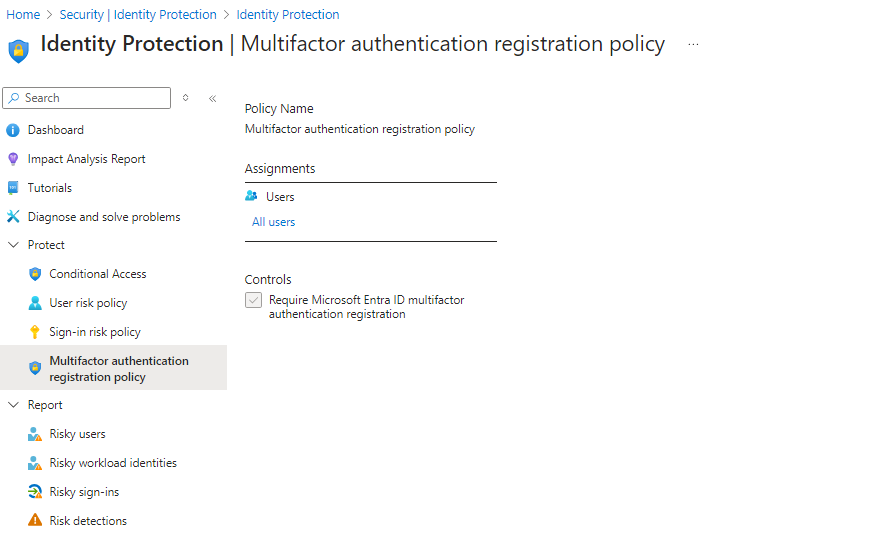Click the Report section label
This screenshot has width=877, height=536.
click(x=45, y=405)
